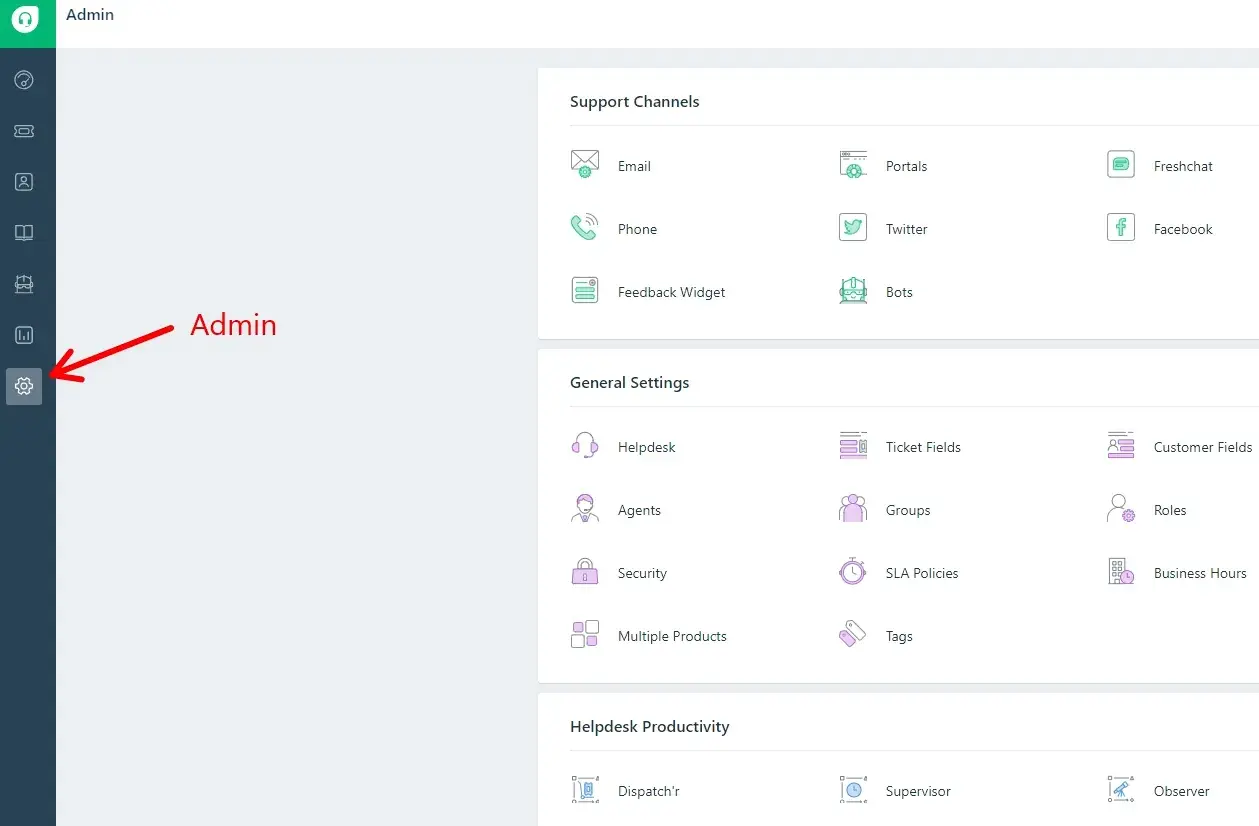The height and width of the screenshot is (826, 1259).
Task: Click the Security padlock icon
Action: (585, 571)
